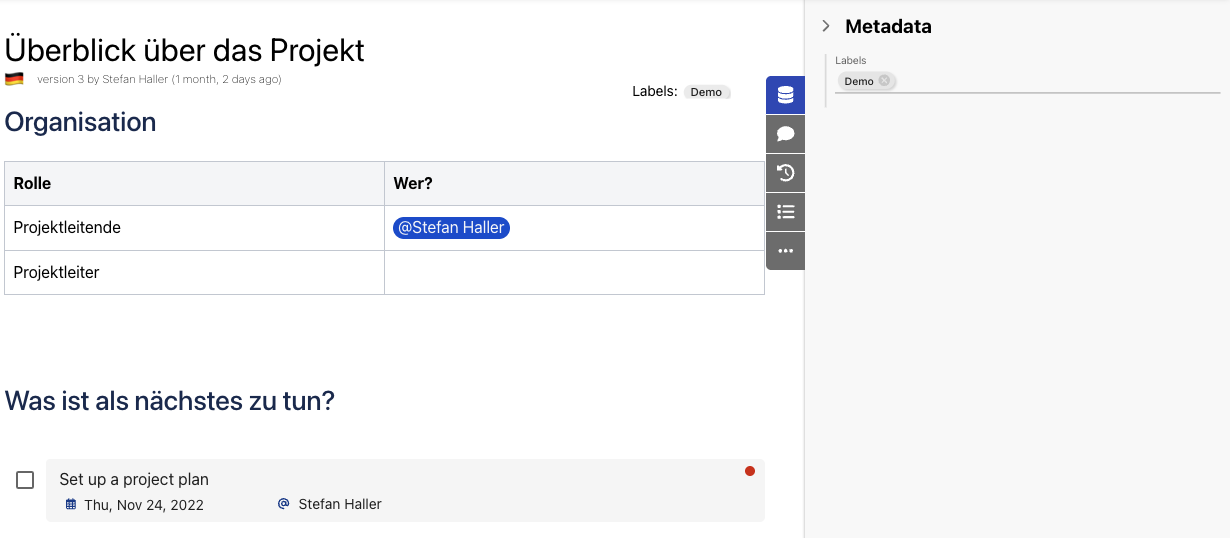
Task: Click the three-dot more options icon
Action: coord(785,251)
